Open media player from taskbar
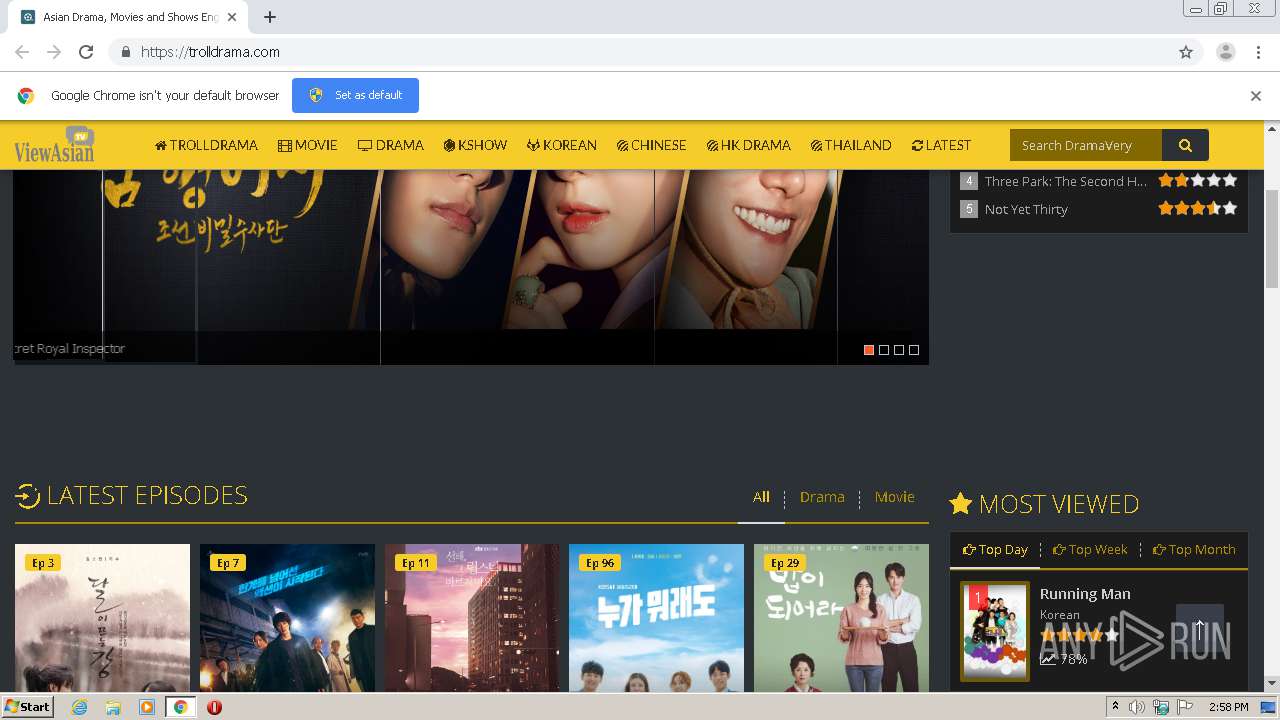The height and width of the screenshot is (720, 1280). tap(147, 707)
